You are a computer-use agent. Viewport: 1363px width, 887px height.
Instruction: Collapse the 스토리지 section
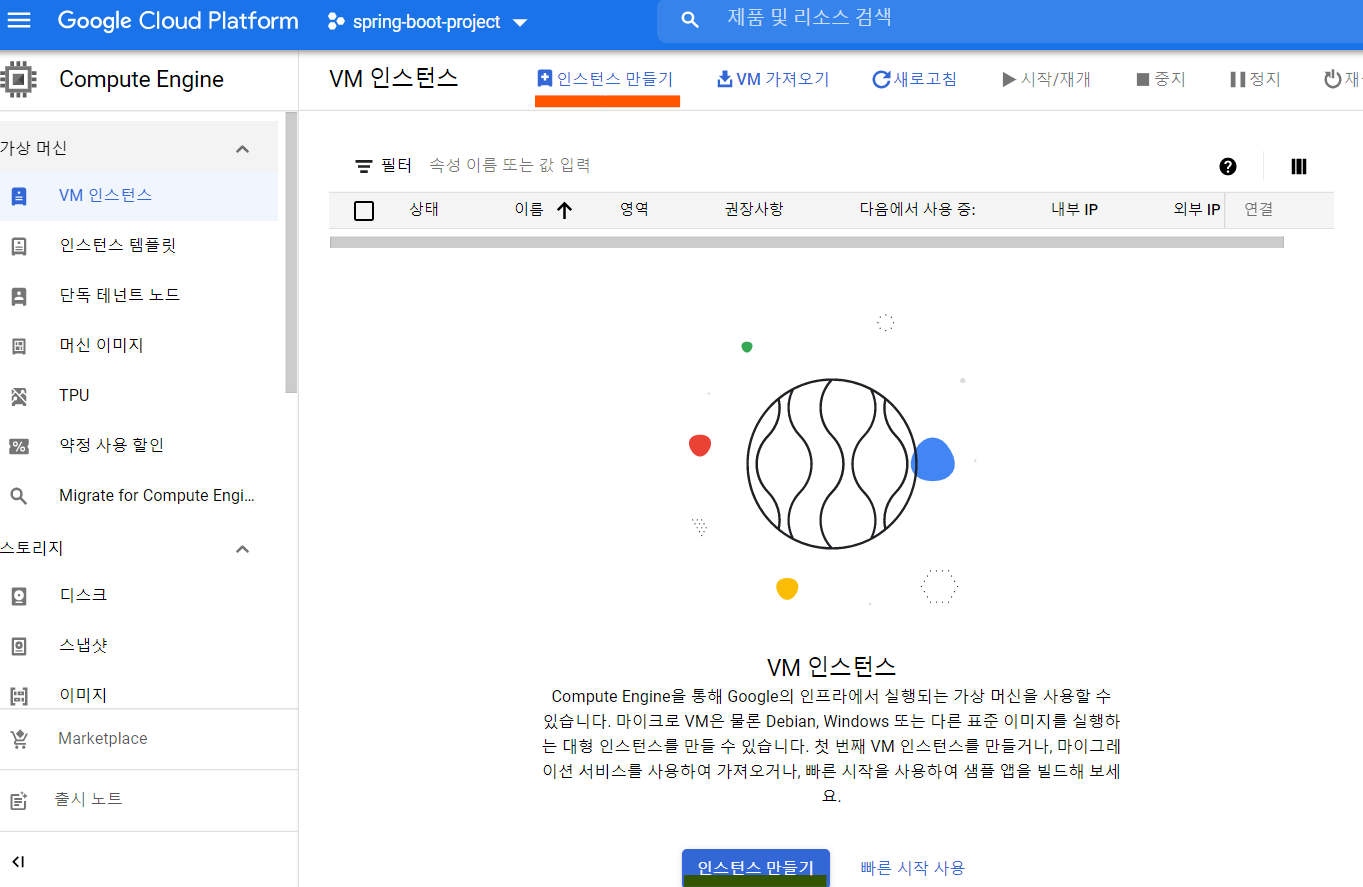[242, 549]
